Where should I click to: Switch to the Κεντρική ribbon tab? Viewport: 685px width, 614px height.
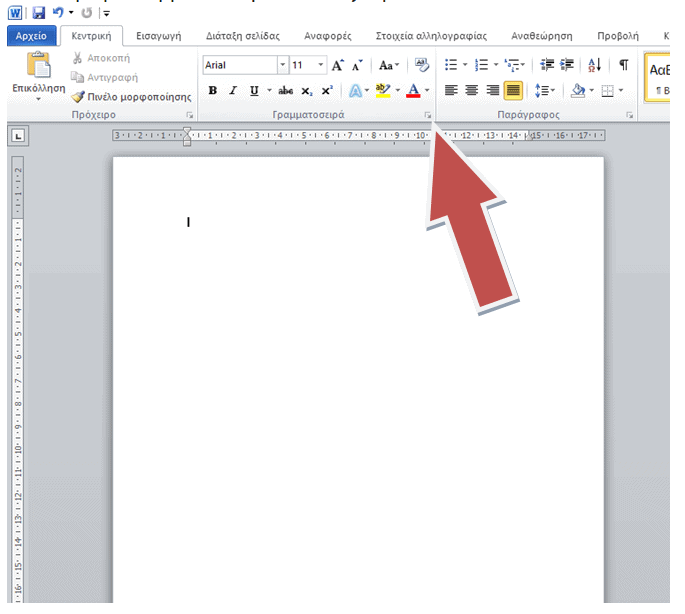click(x=91, y=36)
